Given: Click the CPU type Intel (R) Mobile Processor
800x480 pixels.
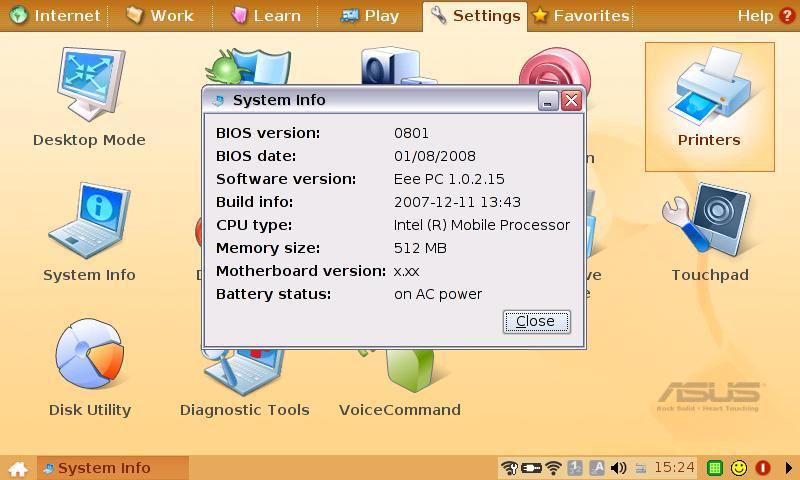Looking at the screenshot, I should [482, 225].
